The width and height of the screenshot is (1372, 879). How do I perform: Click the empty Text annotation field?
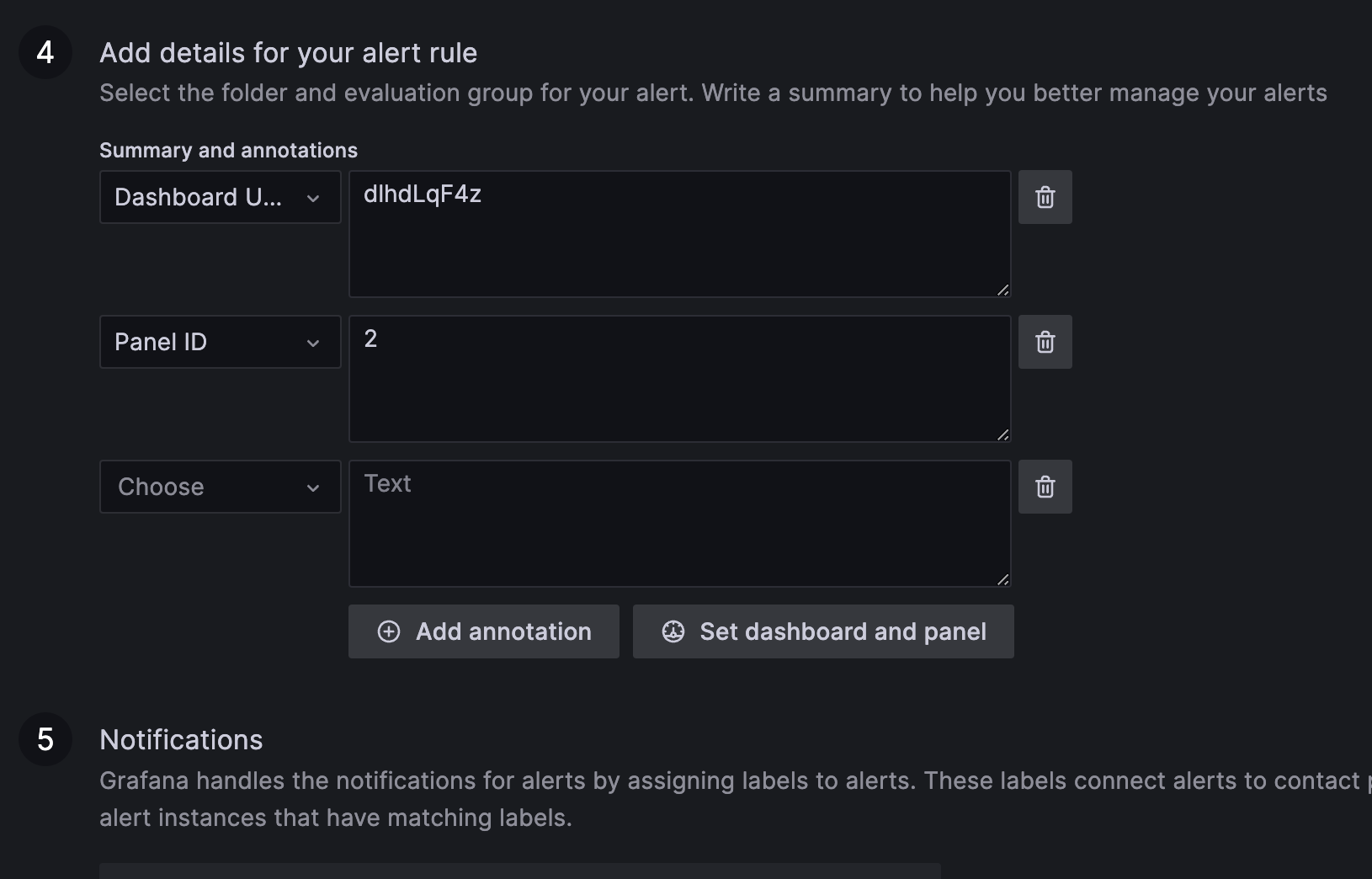[679, 522]
